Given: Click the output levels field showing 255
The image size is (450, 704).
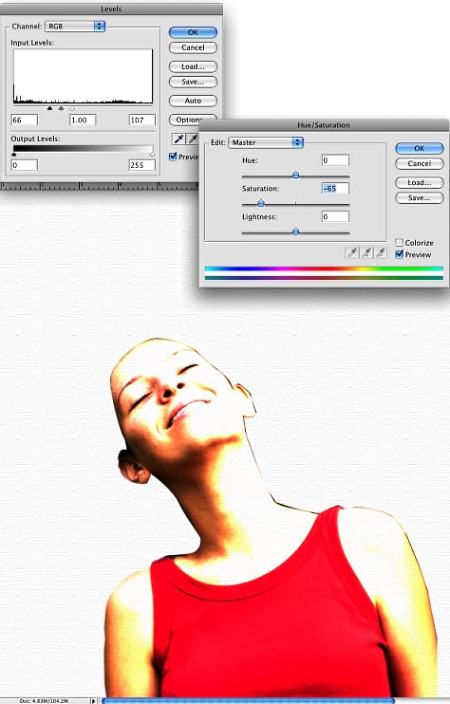Looking at the screenshot, I should [142, 165].
